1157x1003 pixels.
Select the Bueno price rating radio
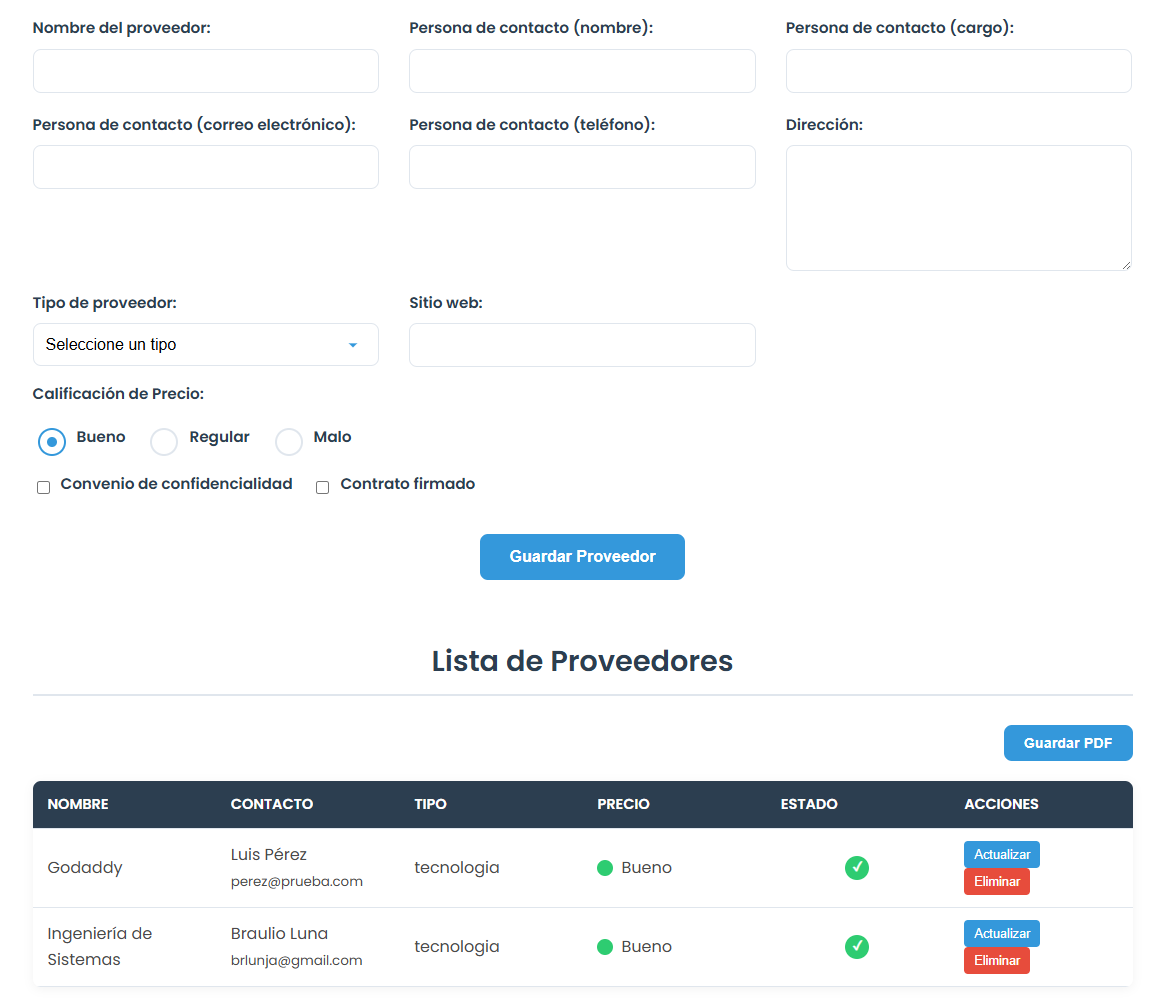pyautogui.click(x=52, y=442)
